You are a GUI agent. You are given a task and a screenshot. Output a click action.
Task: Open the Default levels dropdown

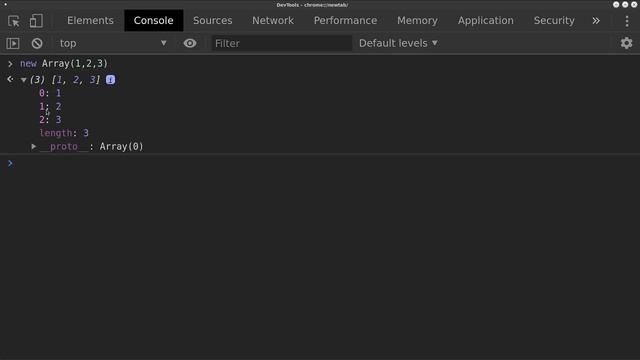(398, 43)
